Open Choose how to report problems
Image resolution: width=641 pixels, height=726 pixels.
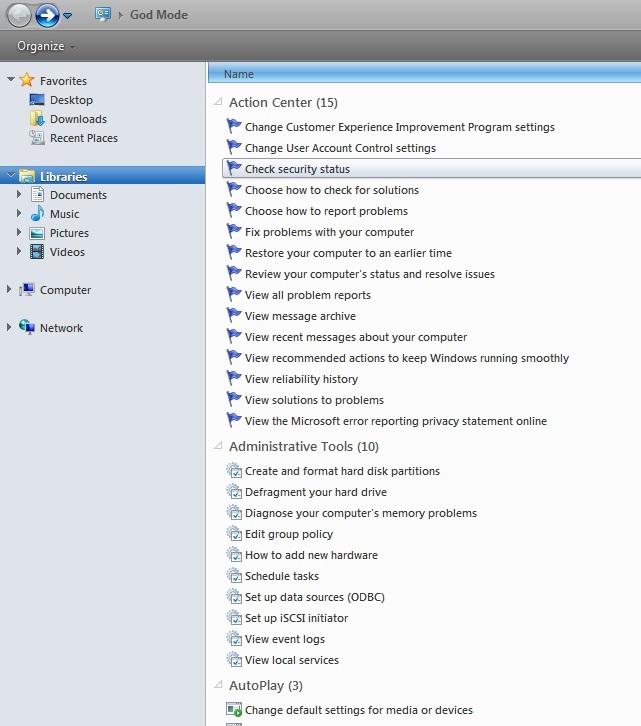(326, 211)
